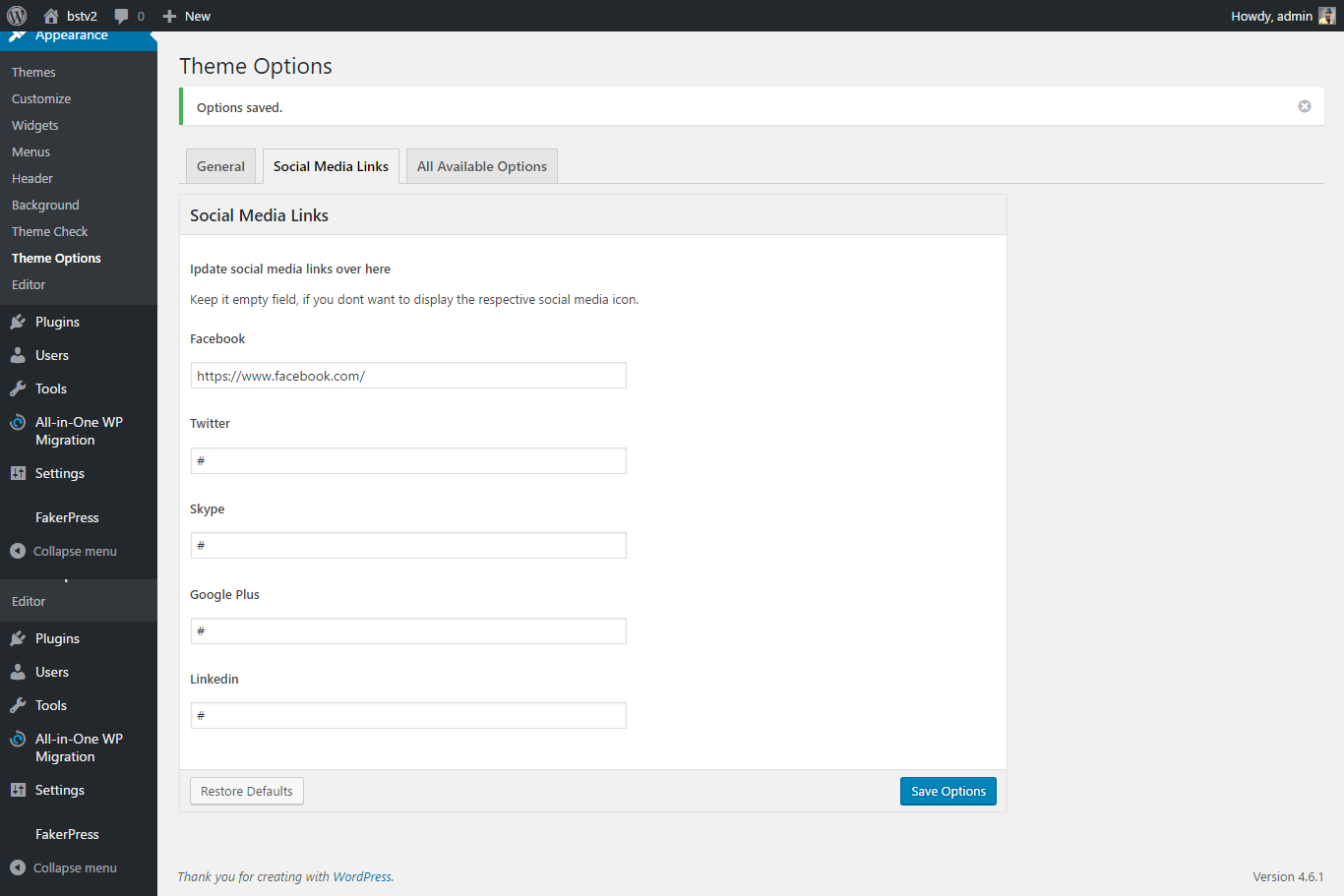Open Menus under Appearance
This screenshot has height=896, width=1344.
(31, 151)
